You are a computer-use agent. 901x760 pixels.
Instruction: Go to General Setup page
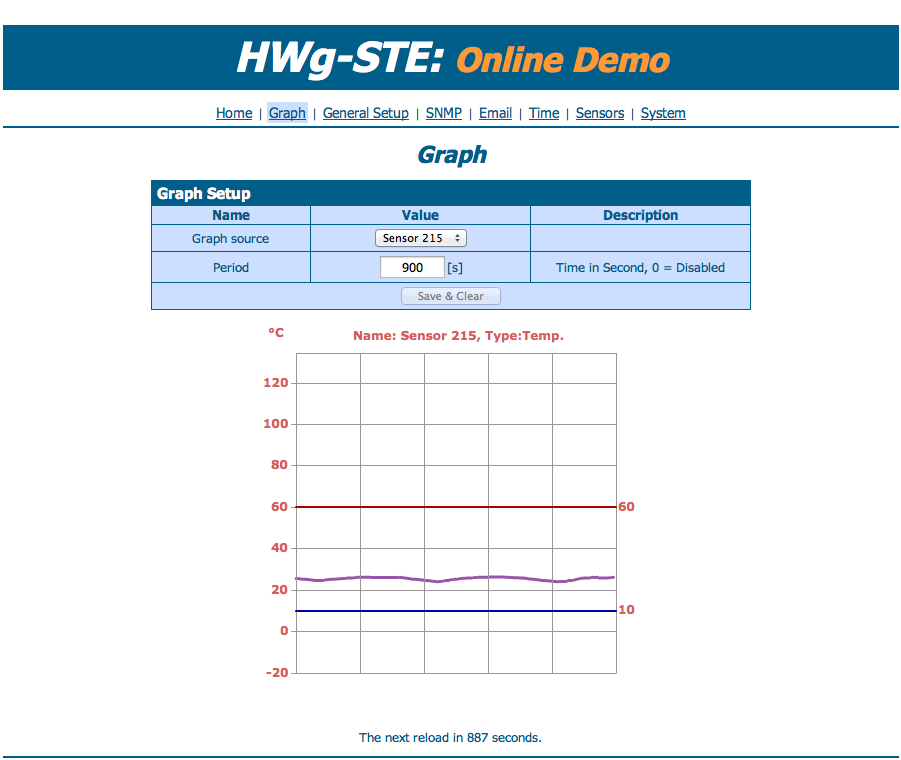(x=365, y=113)
